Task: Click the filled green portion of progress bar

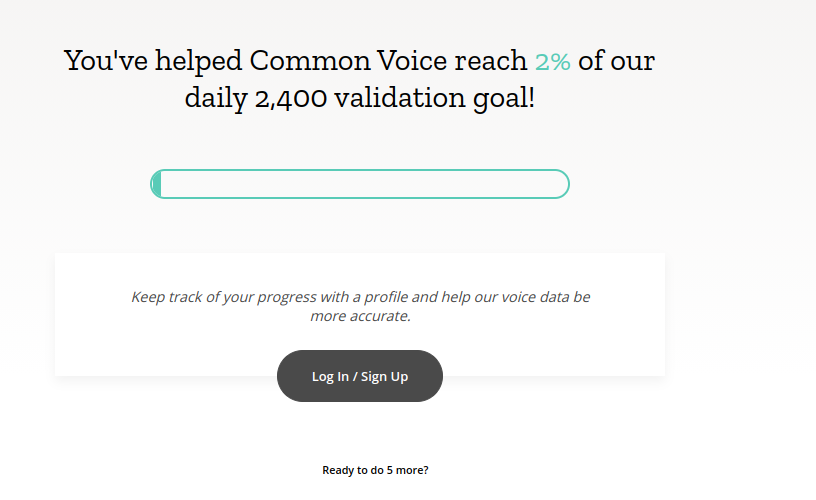Action: coord(156,184)
